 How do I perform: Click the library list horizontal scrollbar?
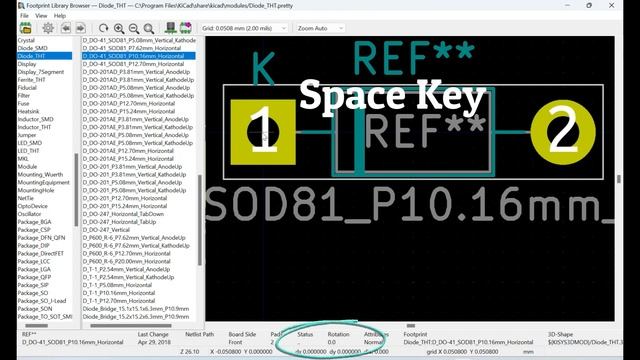(x=37, y=326)
